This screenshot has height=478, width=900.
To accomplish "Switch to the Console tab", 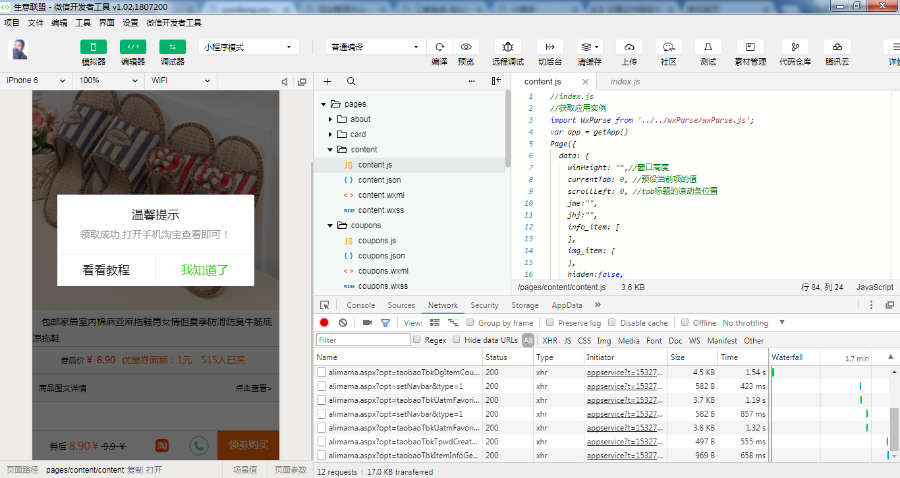I will click(x=360, y=305).
